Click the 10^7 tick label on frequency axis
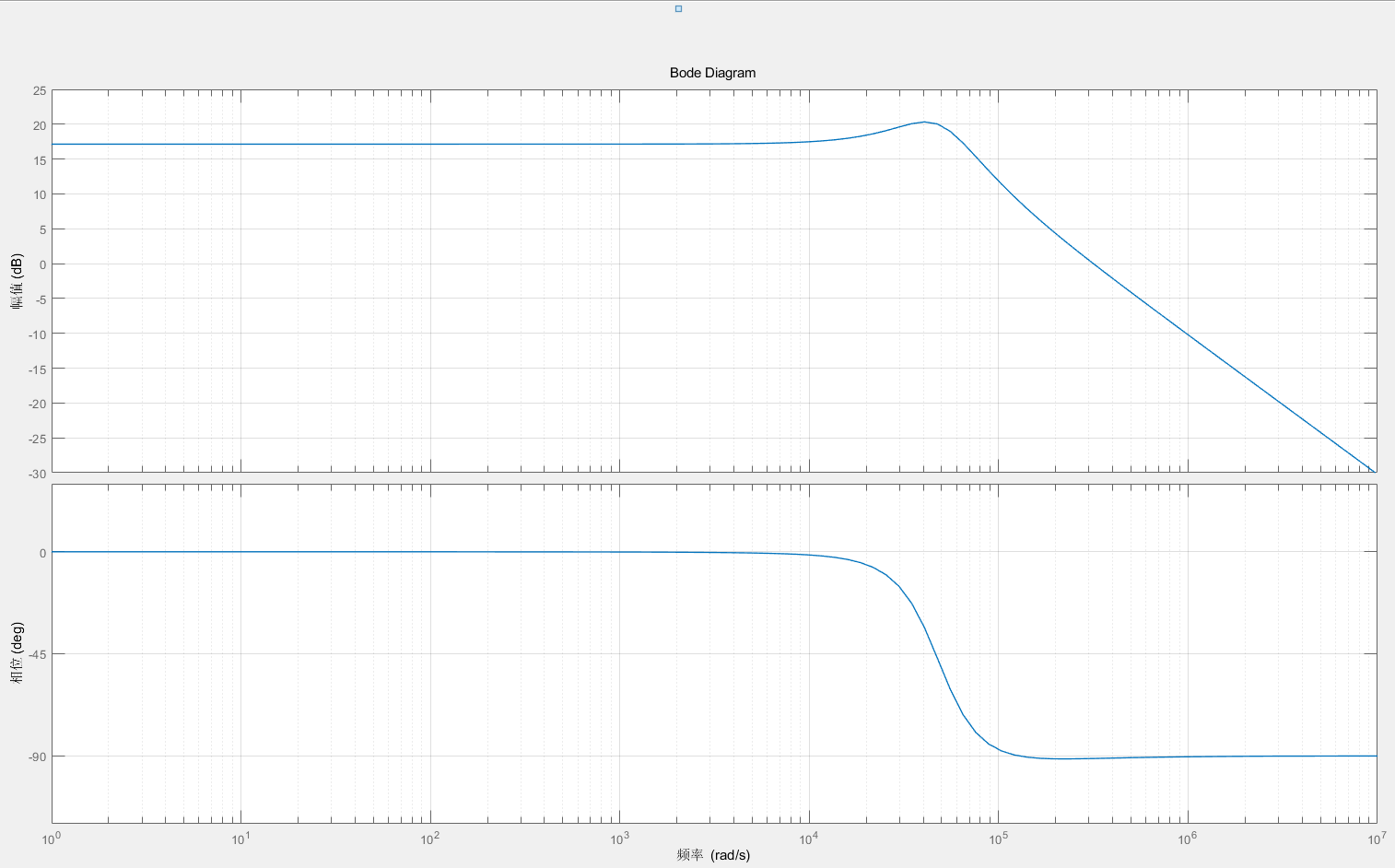Viewport: 1395px width, 868px height. (x=1376, y=839)
